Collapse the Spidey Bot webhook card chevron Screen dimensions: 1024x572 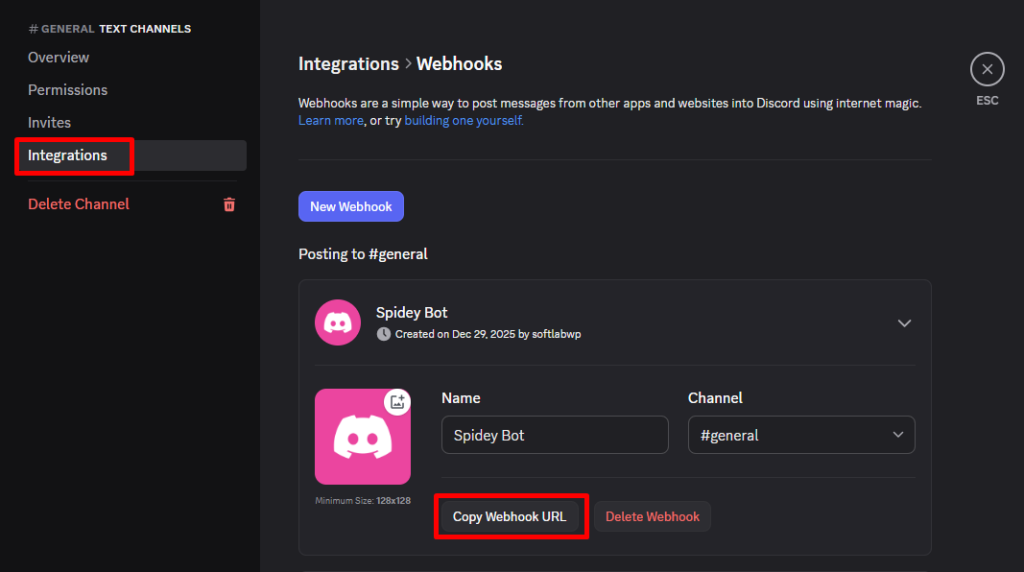[x=904, y=323]
